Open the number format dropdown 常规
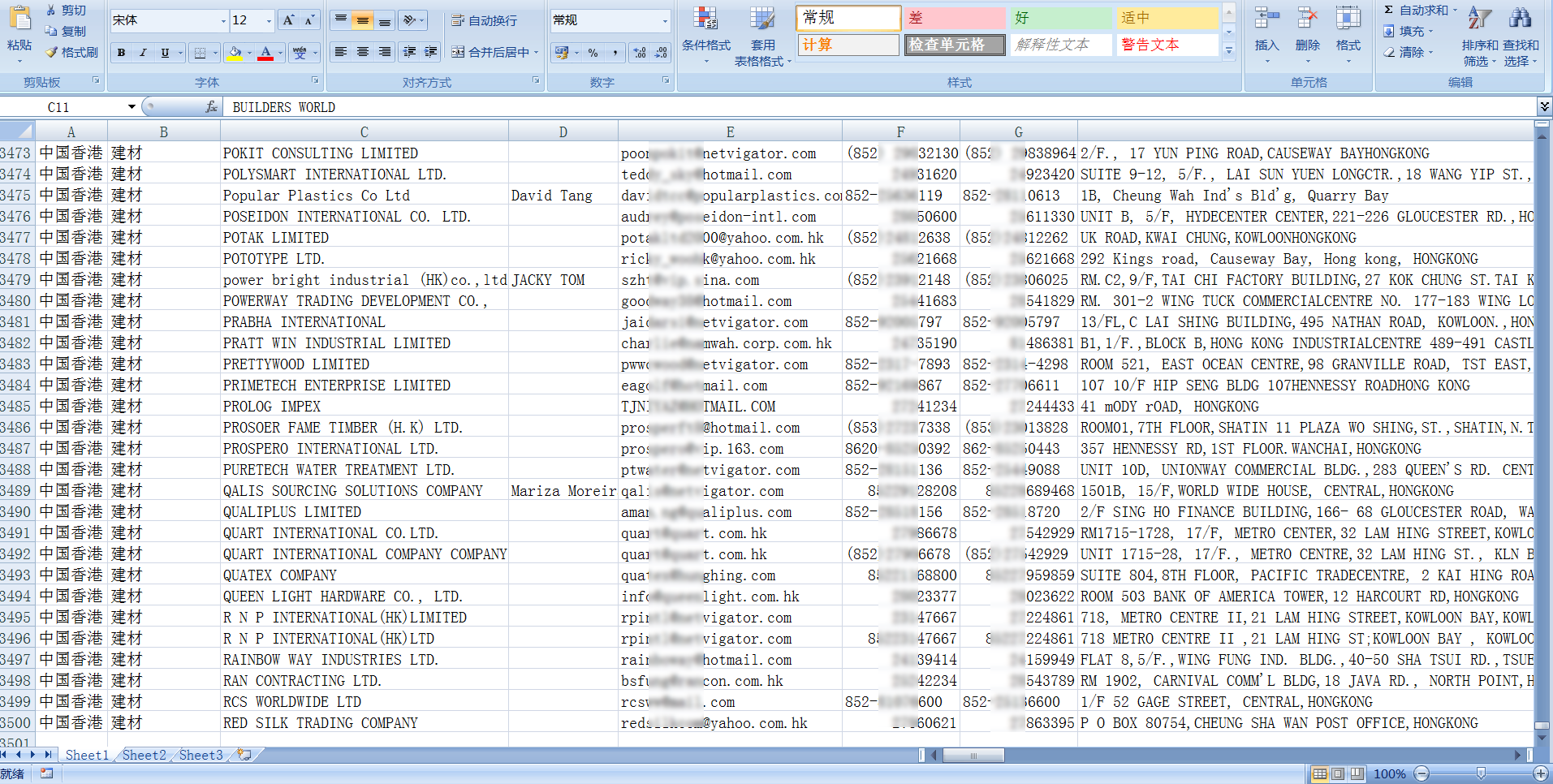The image size is (1553, 784). [665, 20]
